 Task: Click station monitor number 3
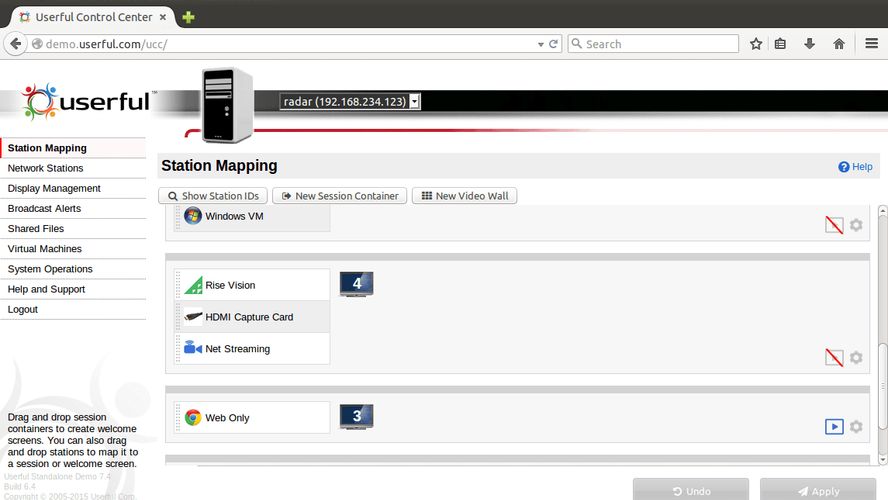(x=356, y=417)
